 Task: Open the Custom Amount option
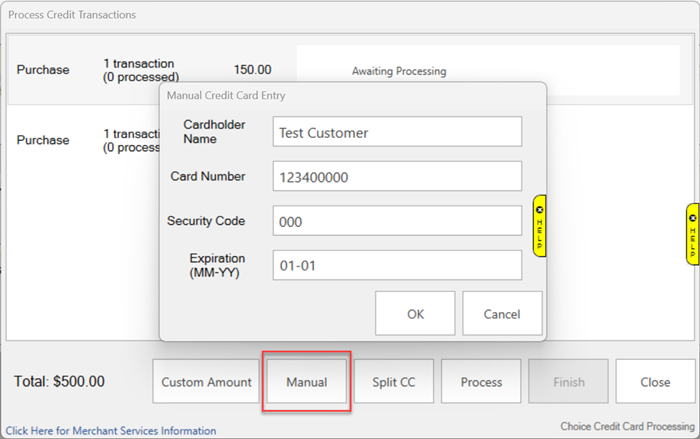tap(206, 382)
